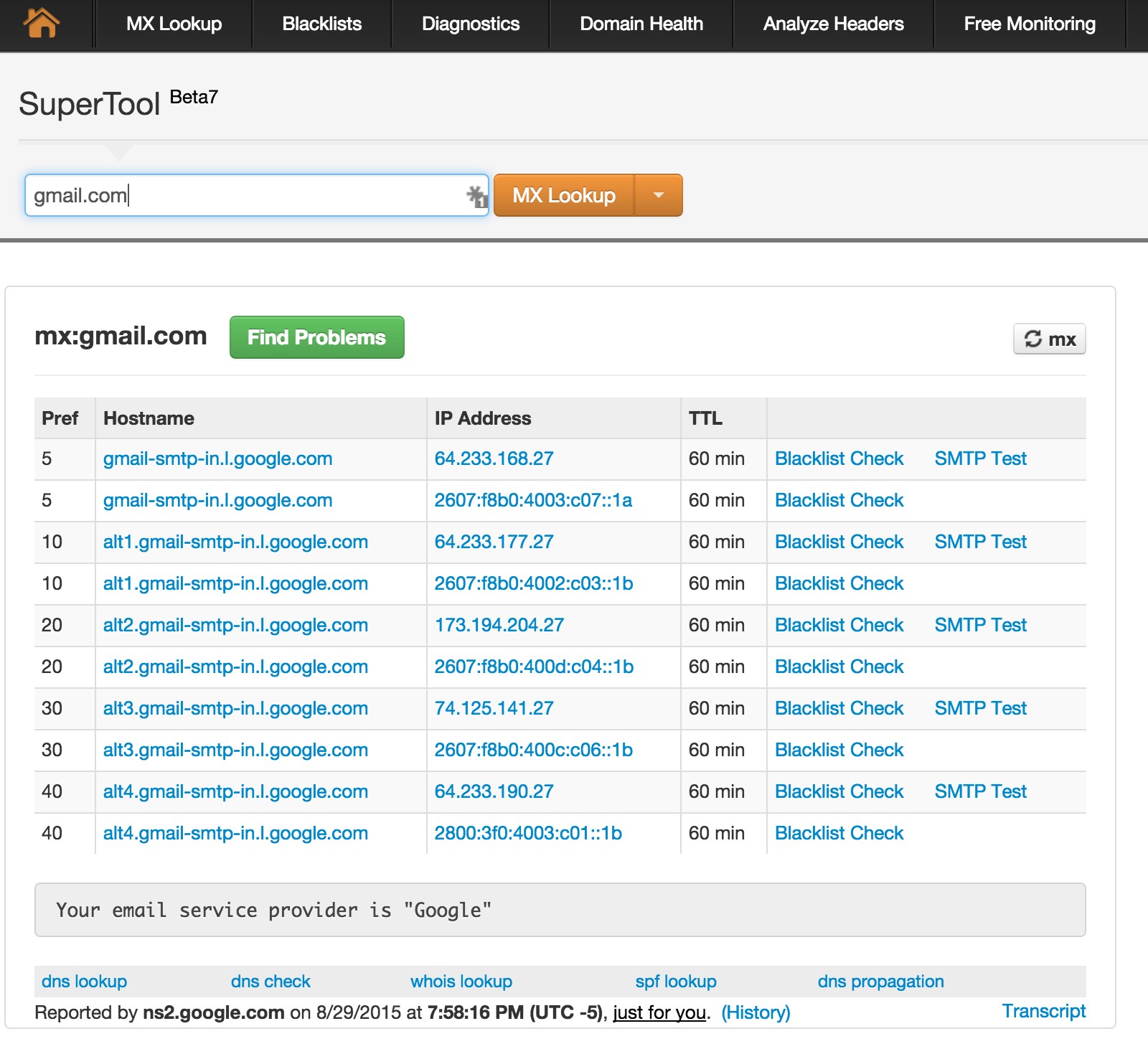Viewport: 1148px width, 1049px height.
Task: Open IP address 64.233.168.27 link
Action: [494, 458]
